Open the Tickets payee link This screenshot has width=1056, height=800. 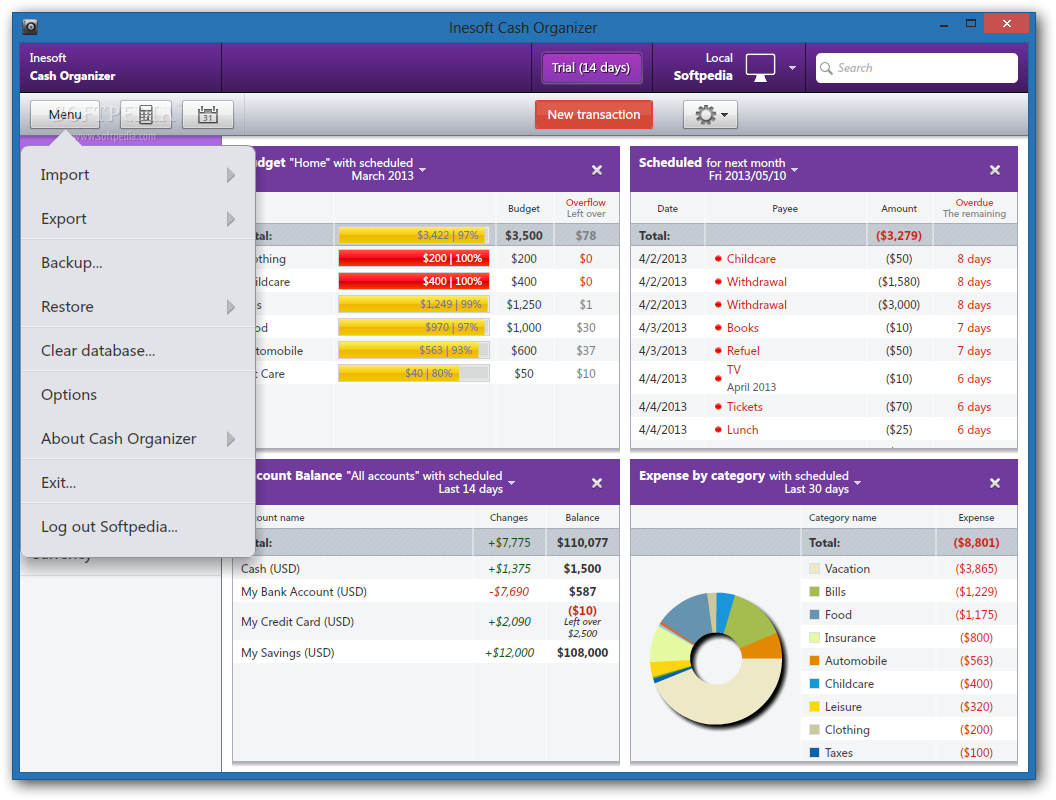click(x=744, y=407)
